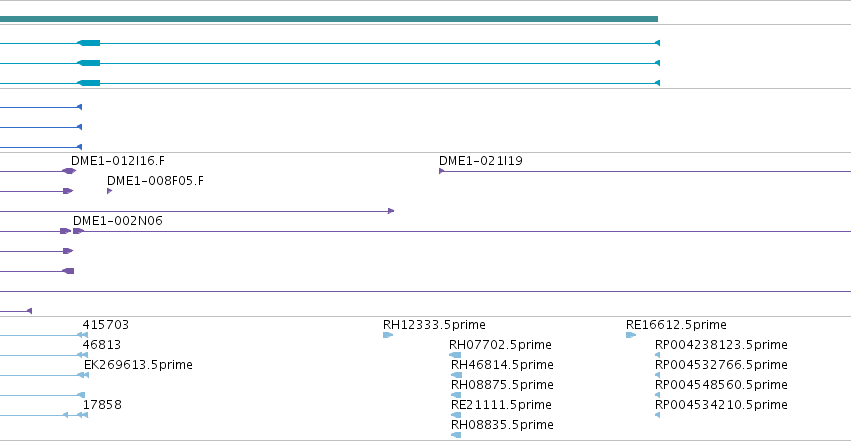Image resolution: width=851 pixels, height=441 pixels.
Task: Click the RE16612.5prime label
Action: [x=676, y=325]
